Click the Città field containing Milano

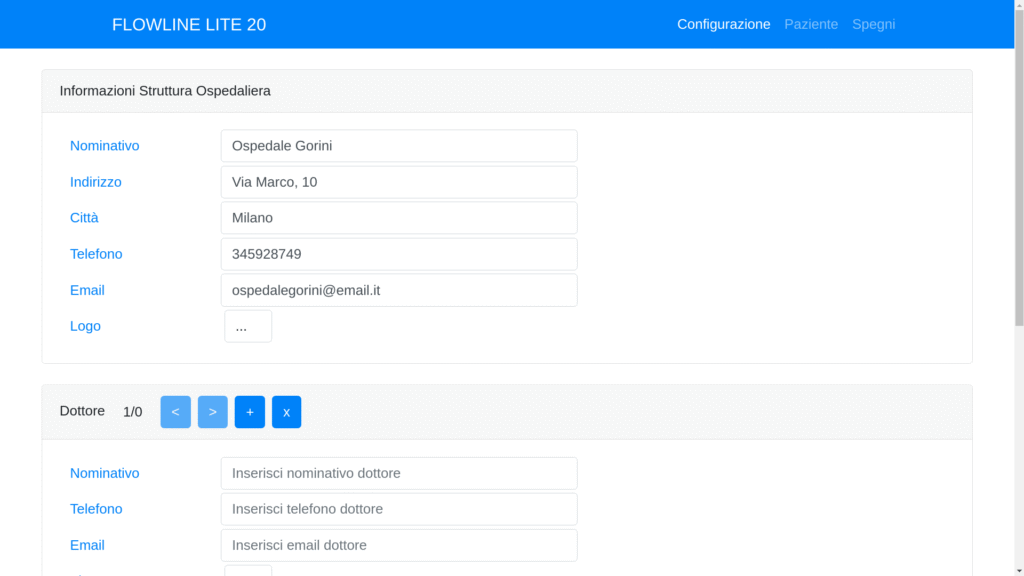coord(398,218)
